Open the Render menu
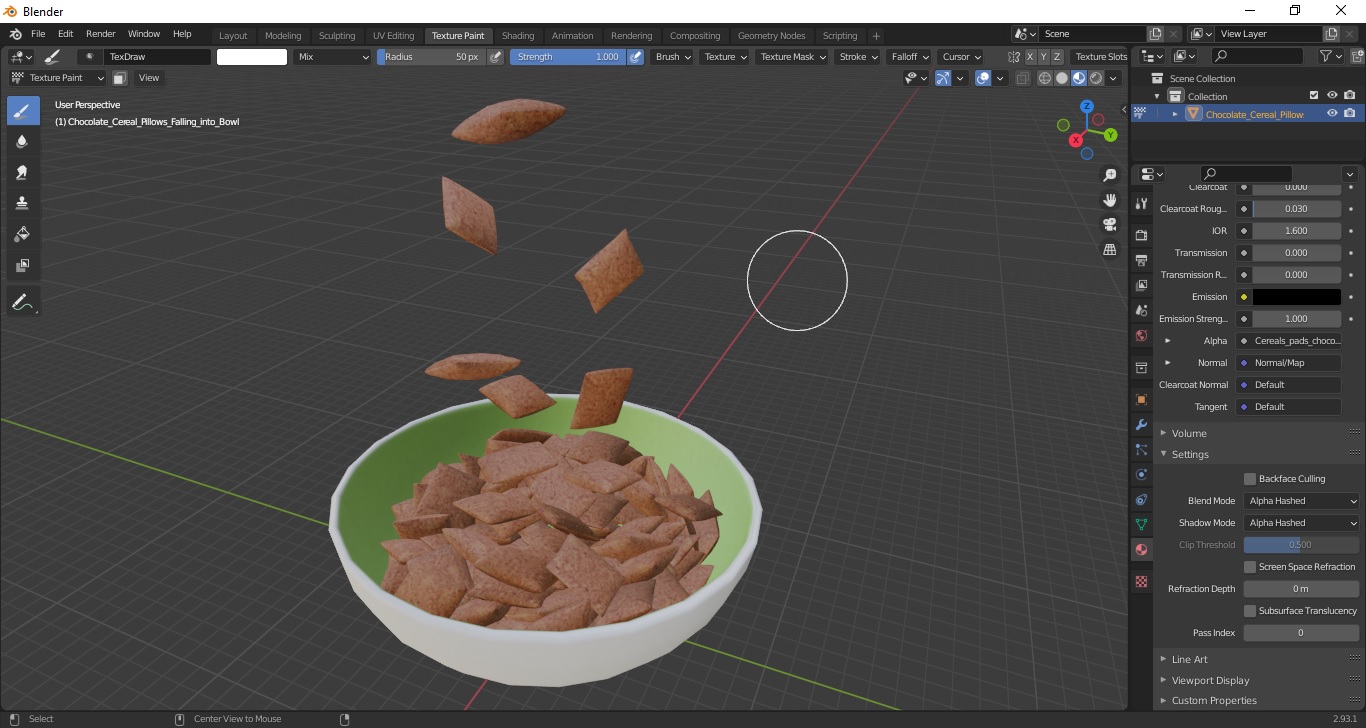Viewport: 1366px width, 728px height. tap(100, 34)
